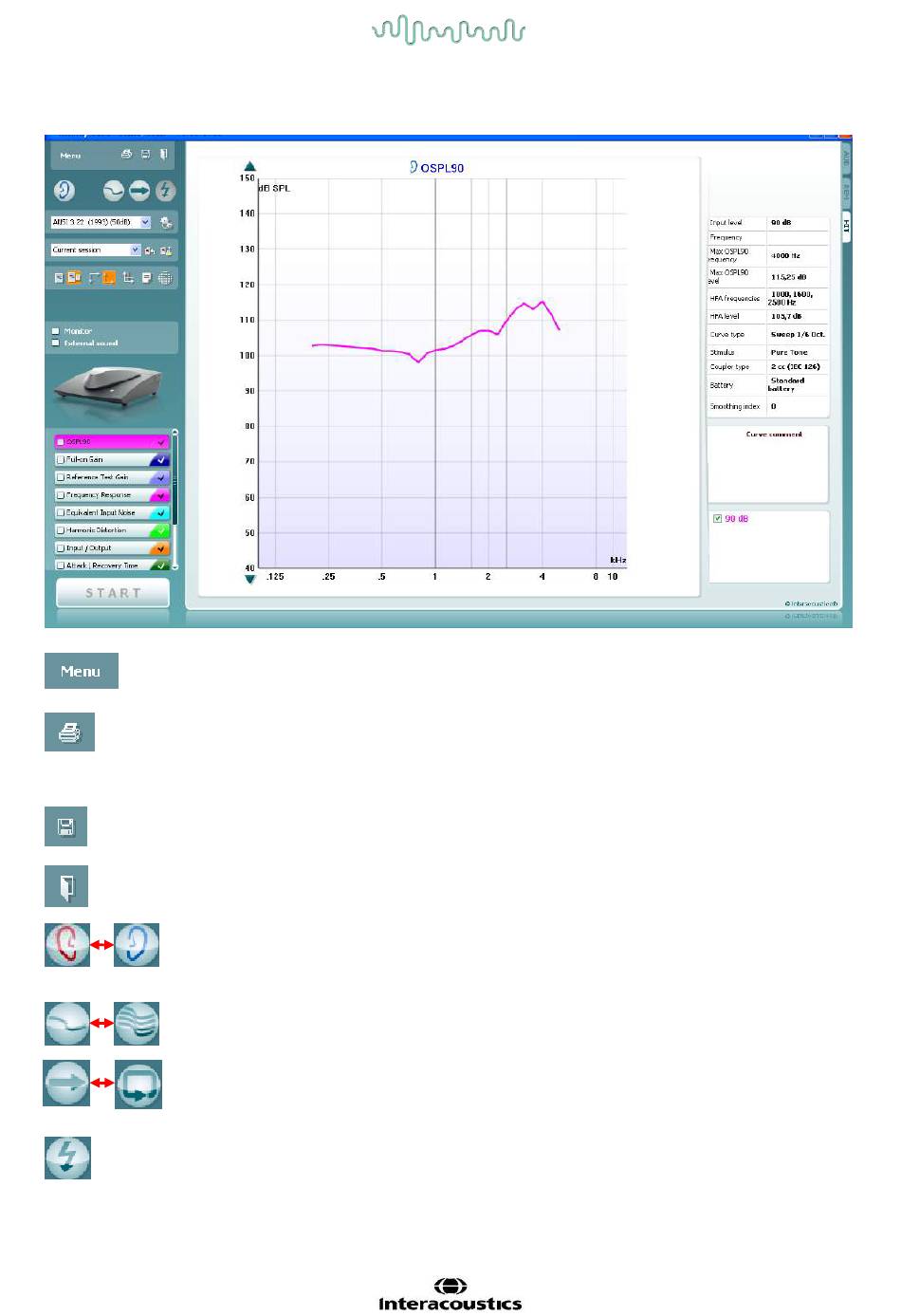Image resolution: width=901 pixels, height=1316 pixels.
Task: Click the save and exit door icon
Action: point(163,155)
